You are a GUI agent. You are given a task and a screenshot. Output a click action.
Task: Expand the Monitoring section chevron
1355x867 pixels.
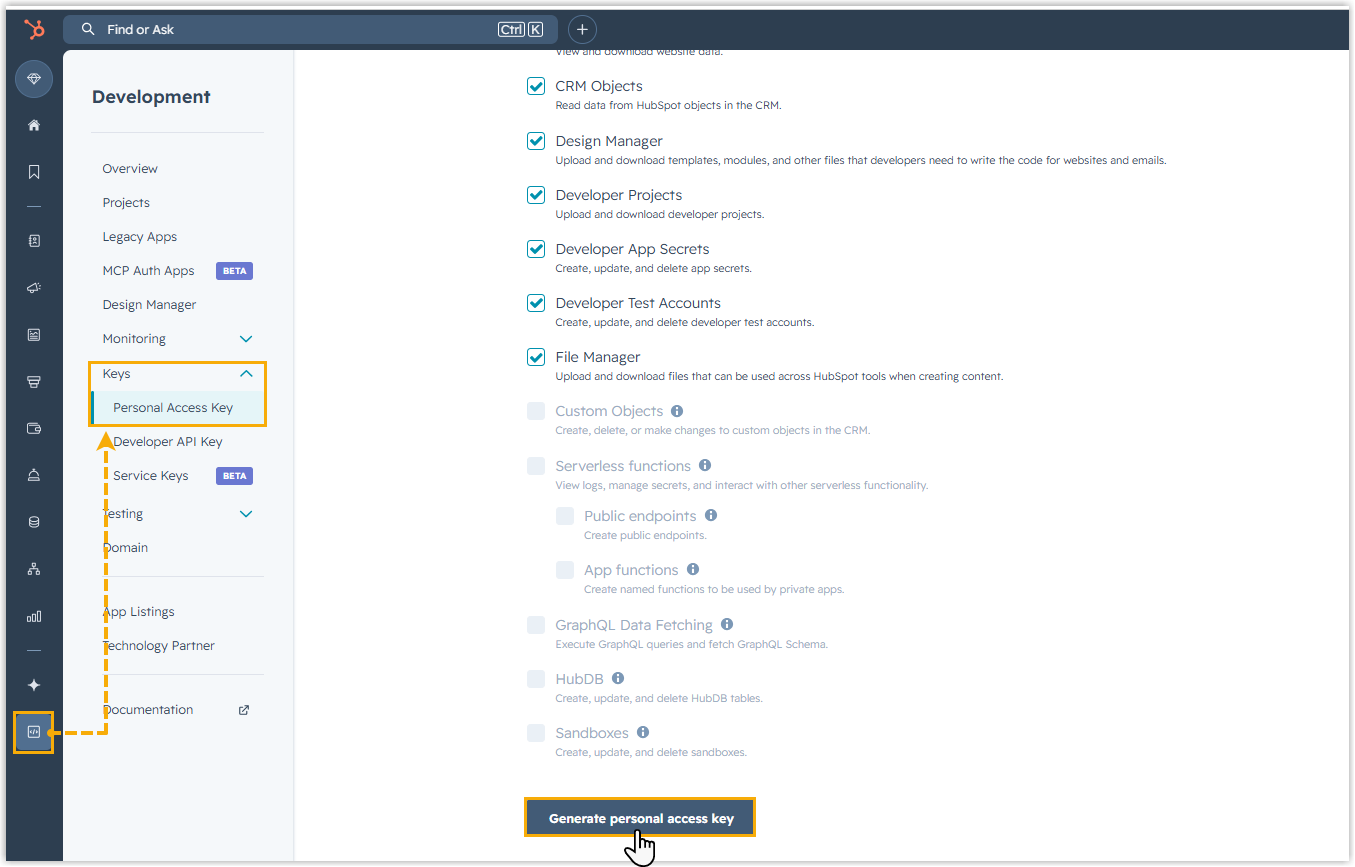pyautogui.click(x=246, y=339)
